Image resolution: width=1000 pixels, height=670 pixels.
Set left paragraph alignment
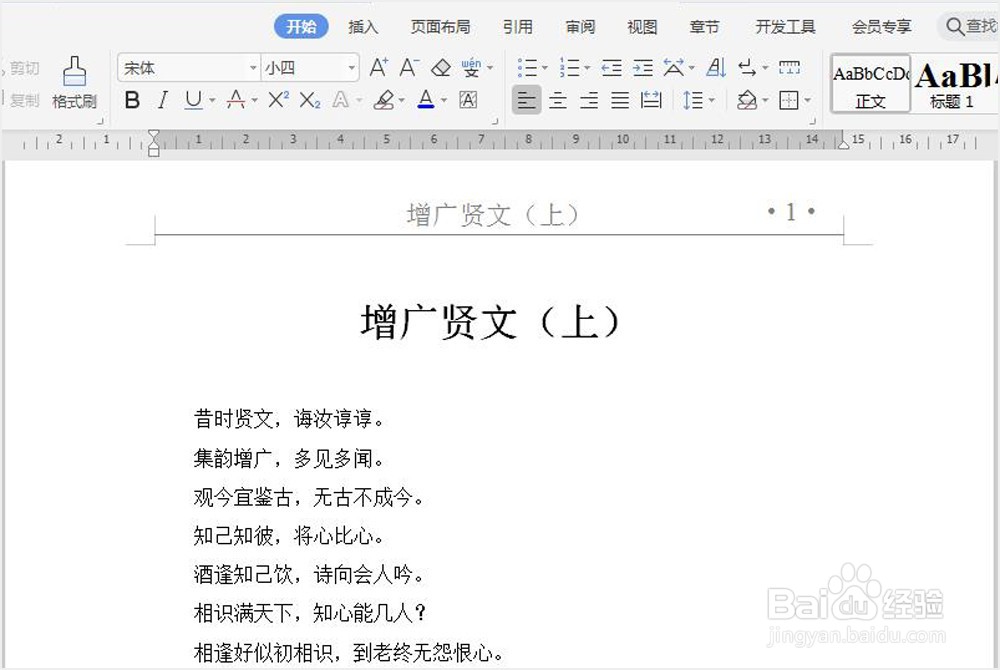[527, 100]
